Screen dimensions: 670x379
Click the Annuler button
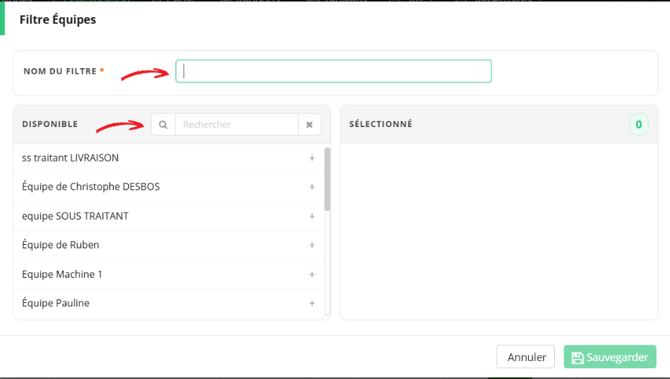pyautogui.click(x=526, y=357)
